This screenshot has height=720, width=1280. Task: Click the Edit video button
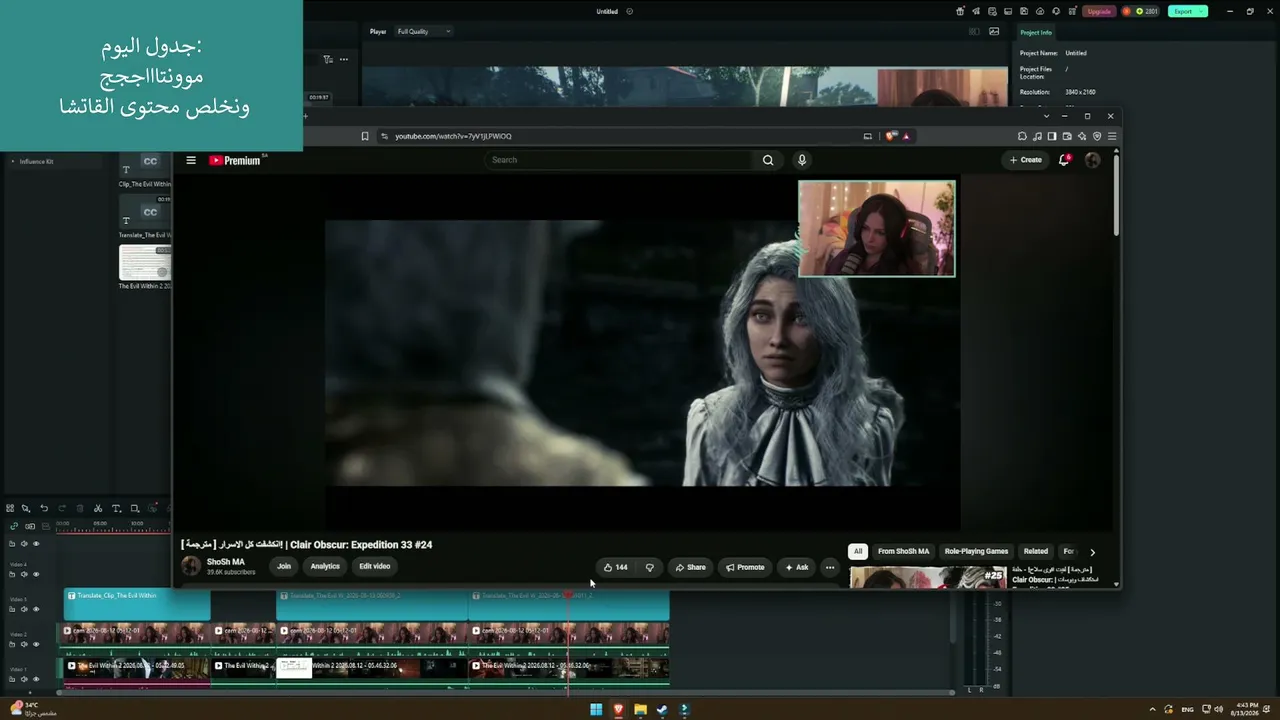375,566
